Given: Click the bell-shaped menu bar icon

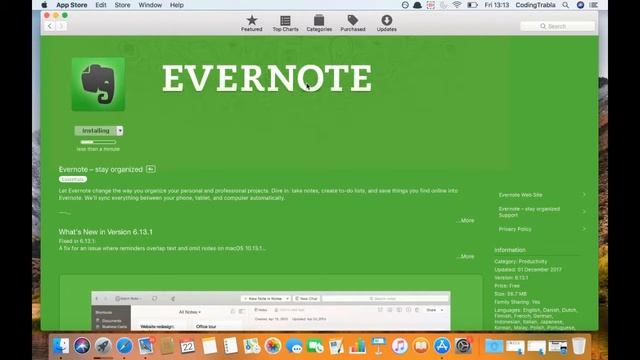Looking at the screenshot, I should pos(417,5).
